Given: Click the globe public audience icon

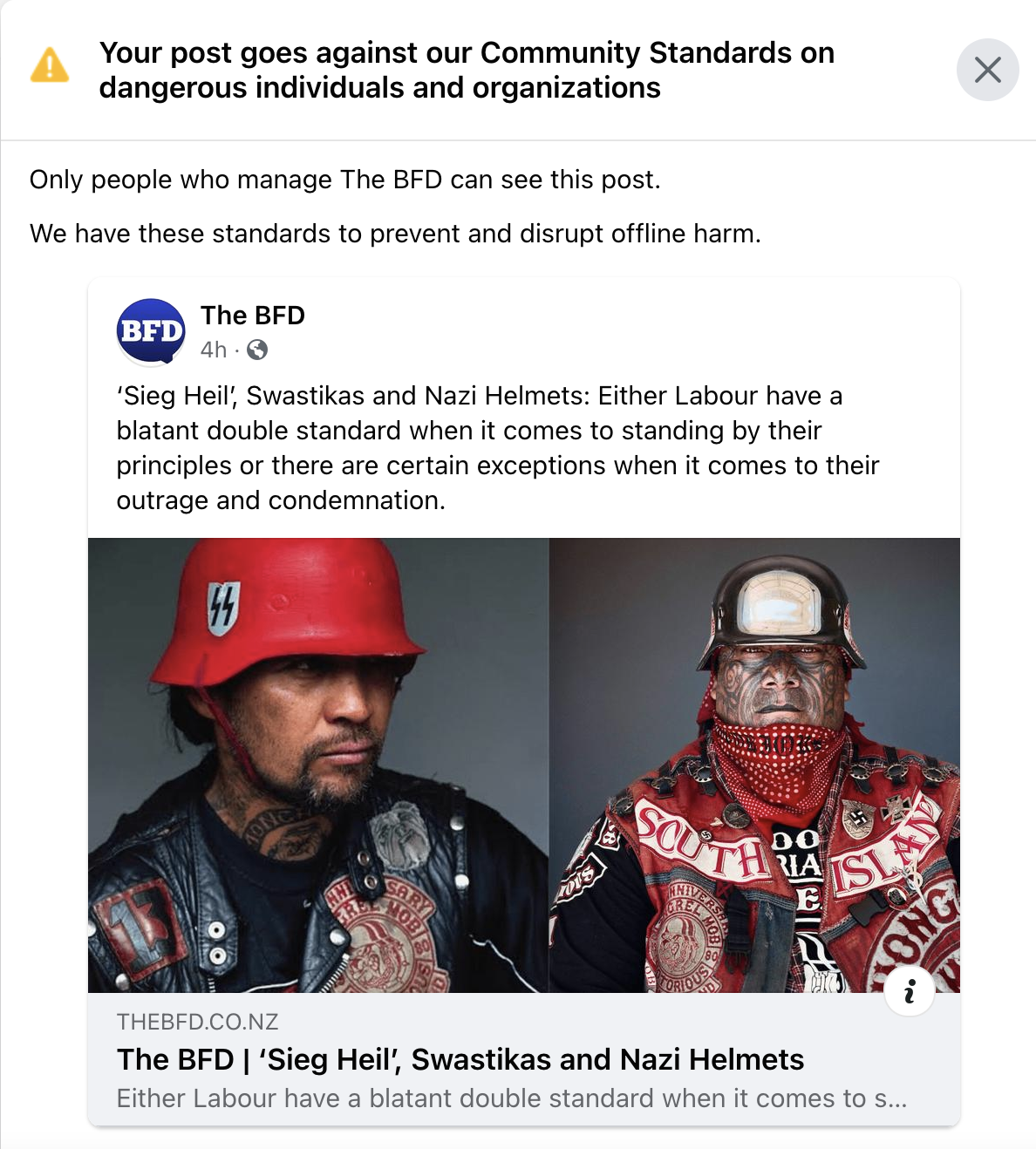Looking at the screenshot, I should [x=257, y=350].
